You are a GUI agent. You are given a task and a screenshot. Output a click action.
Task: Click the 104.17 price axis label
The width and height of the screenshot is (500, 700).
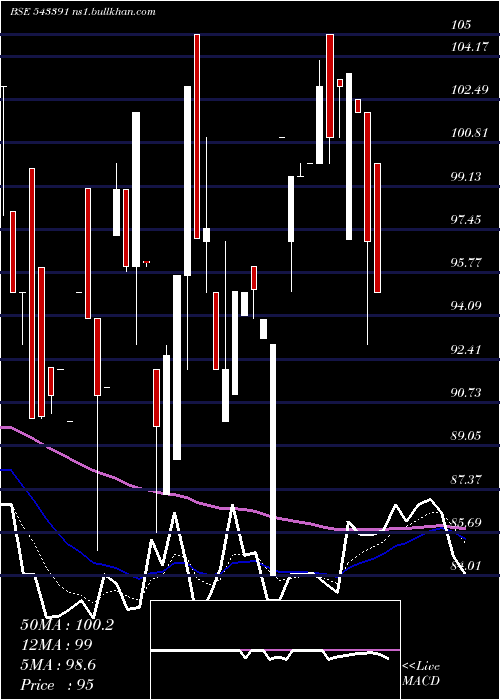coord(469,46)
